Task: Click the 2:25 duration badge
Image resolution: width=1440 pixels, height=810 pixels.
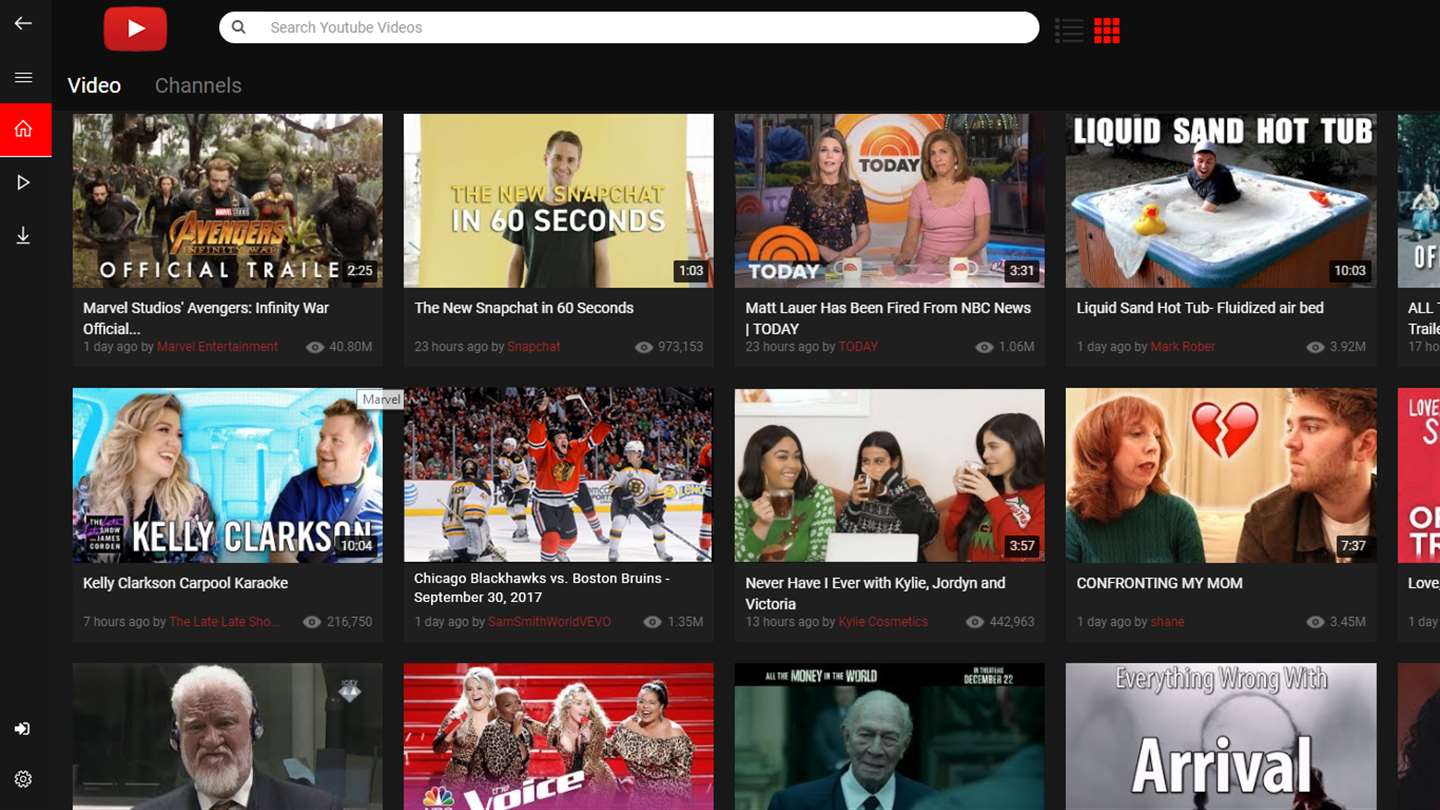Action: [360, 271]
